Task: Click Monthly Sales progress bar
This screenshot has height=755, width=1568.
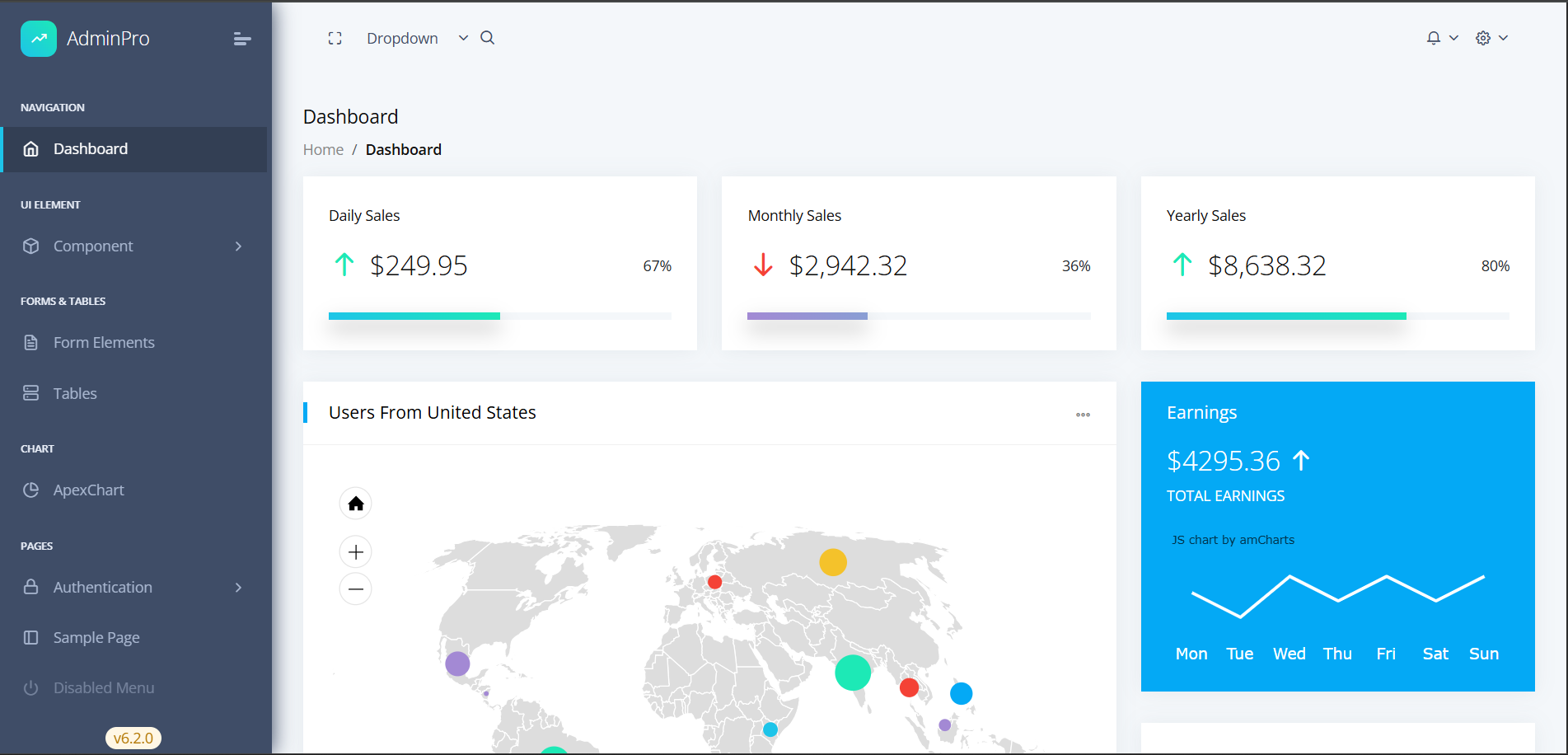Action: (919, 316)
